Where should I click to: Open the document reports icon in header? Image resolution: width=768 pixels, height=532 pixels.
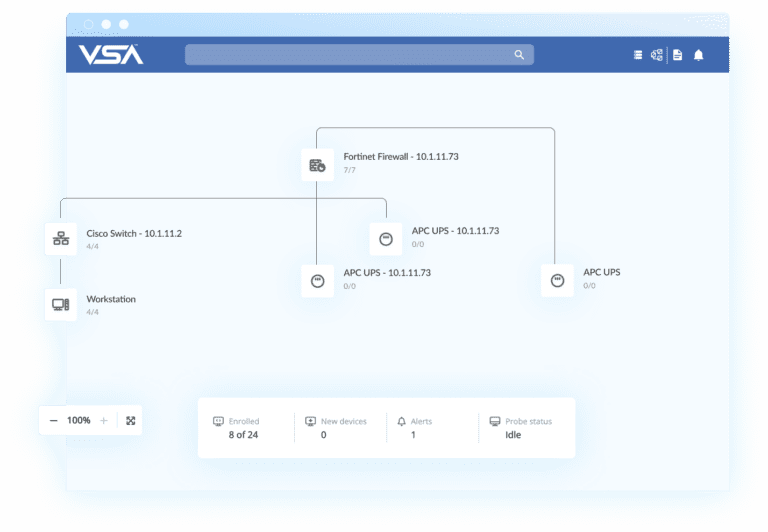677,55
